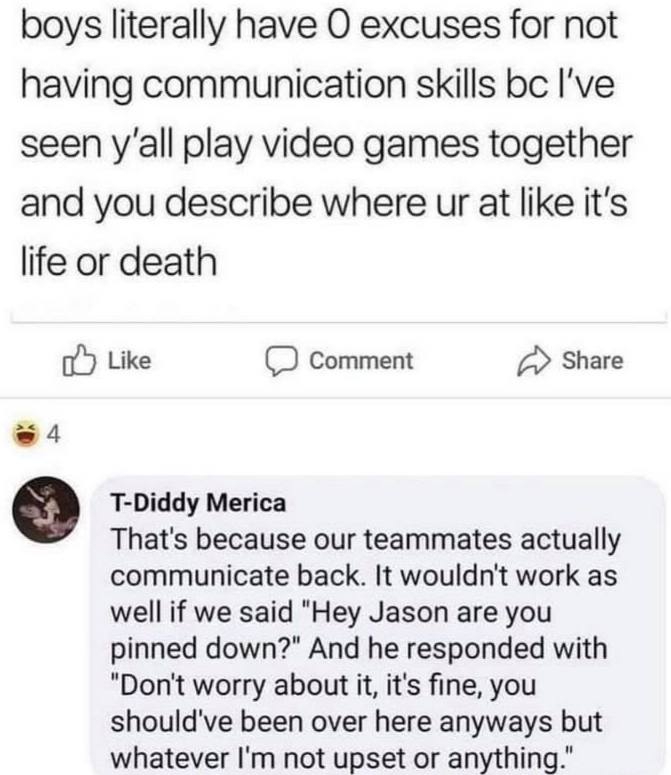Screen dimensions: 671x775
Task: Open the T-Diddy Merica commenter name
Action: coord(201,501)
